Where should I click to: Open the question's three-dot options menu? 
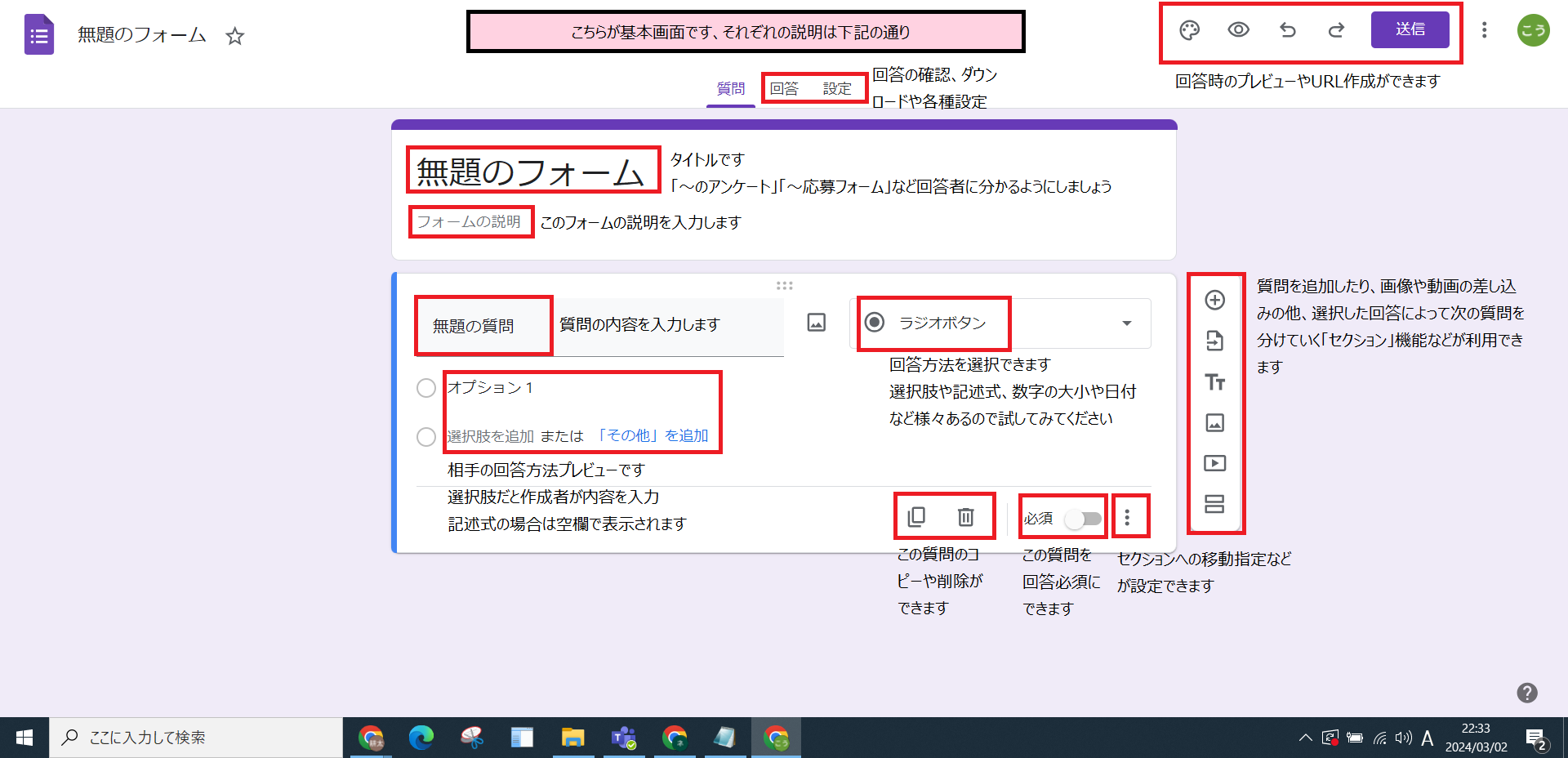(1131, 516)
